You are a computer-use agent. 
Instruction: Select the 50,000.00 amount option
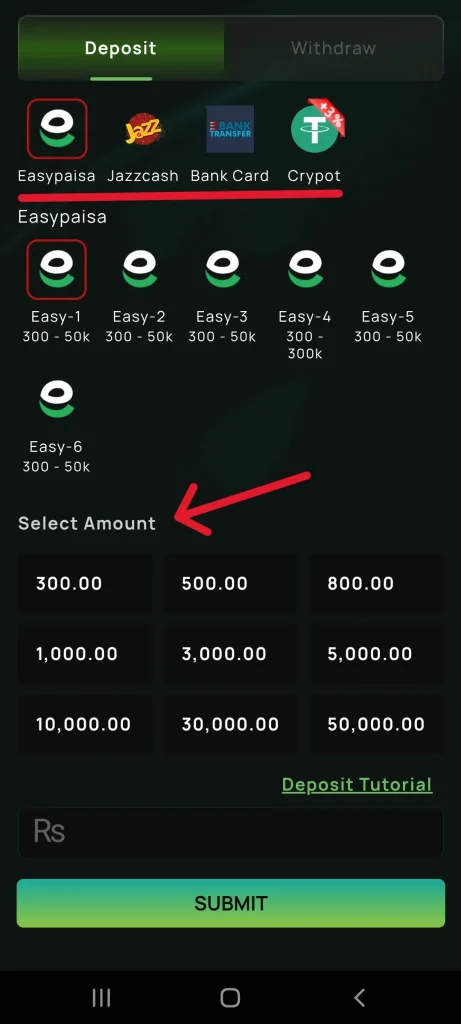[x=377, y=724]
